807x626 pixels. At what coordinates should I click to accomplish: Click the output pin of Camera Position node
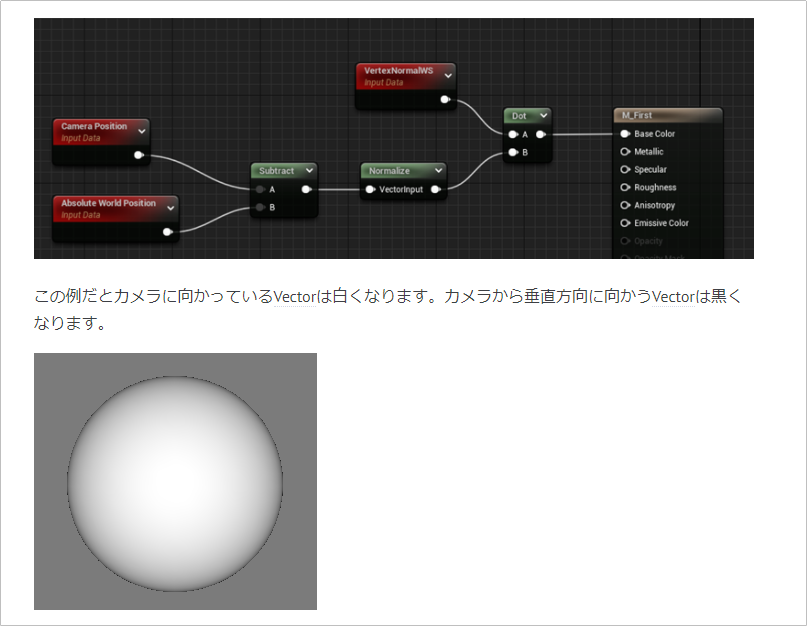137,154
